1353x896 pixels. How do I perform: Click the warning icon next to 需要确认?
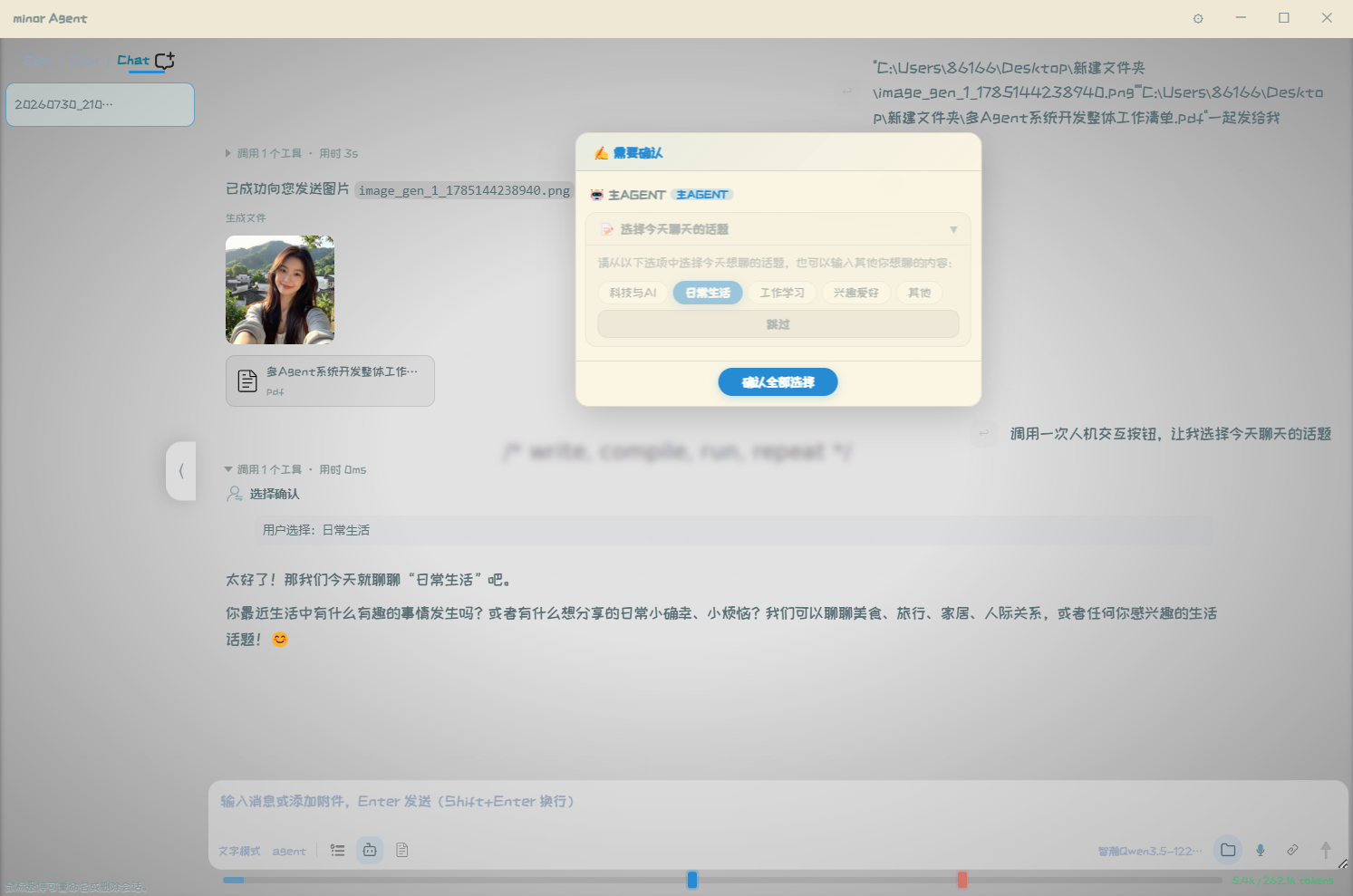click(x=601, y=153)
